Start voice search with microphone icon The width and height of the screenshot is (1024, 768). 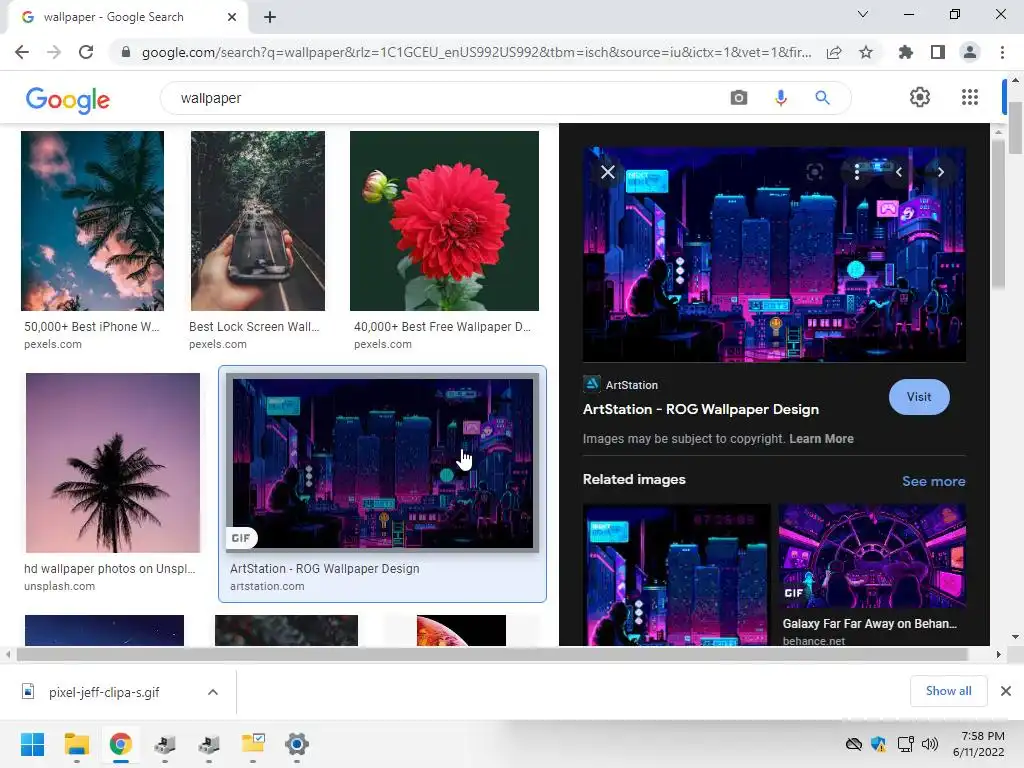pos(780,98)
